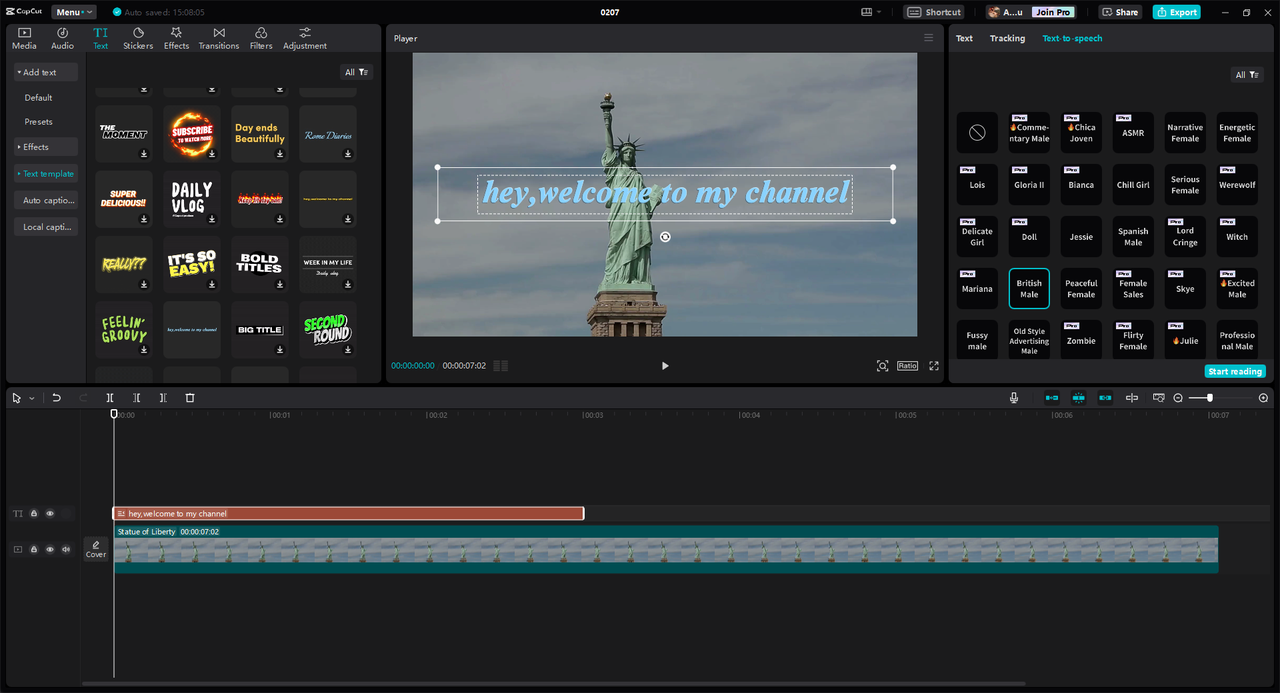Click the Export button
This screenshot has width=1280, height=693.
click(x=1176, y=12)
